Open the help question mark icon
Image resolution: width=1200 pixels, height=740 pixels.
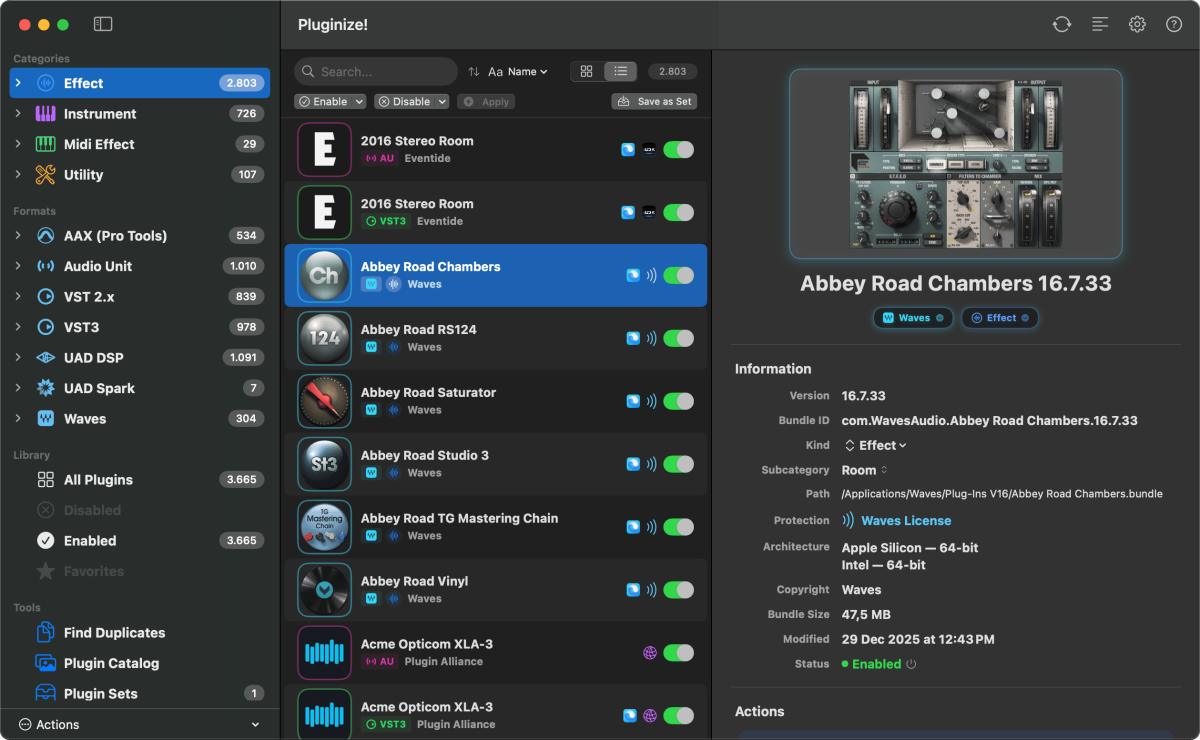tap(1174, 24)
